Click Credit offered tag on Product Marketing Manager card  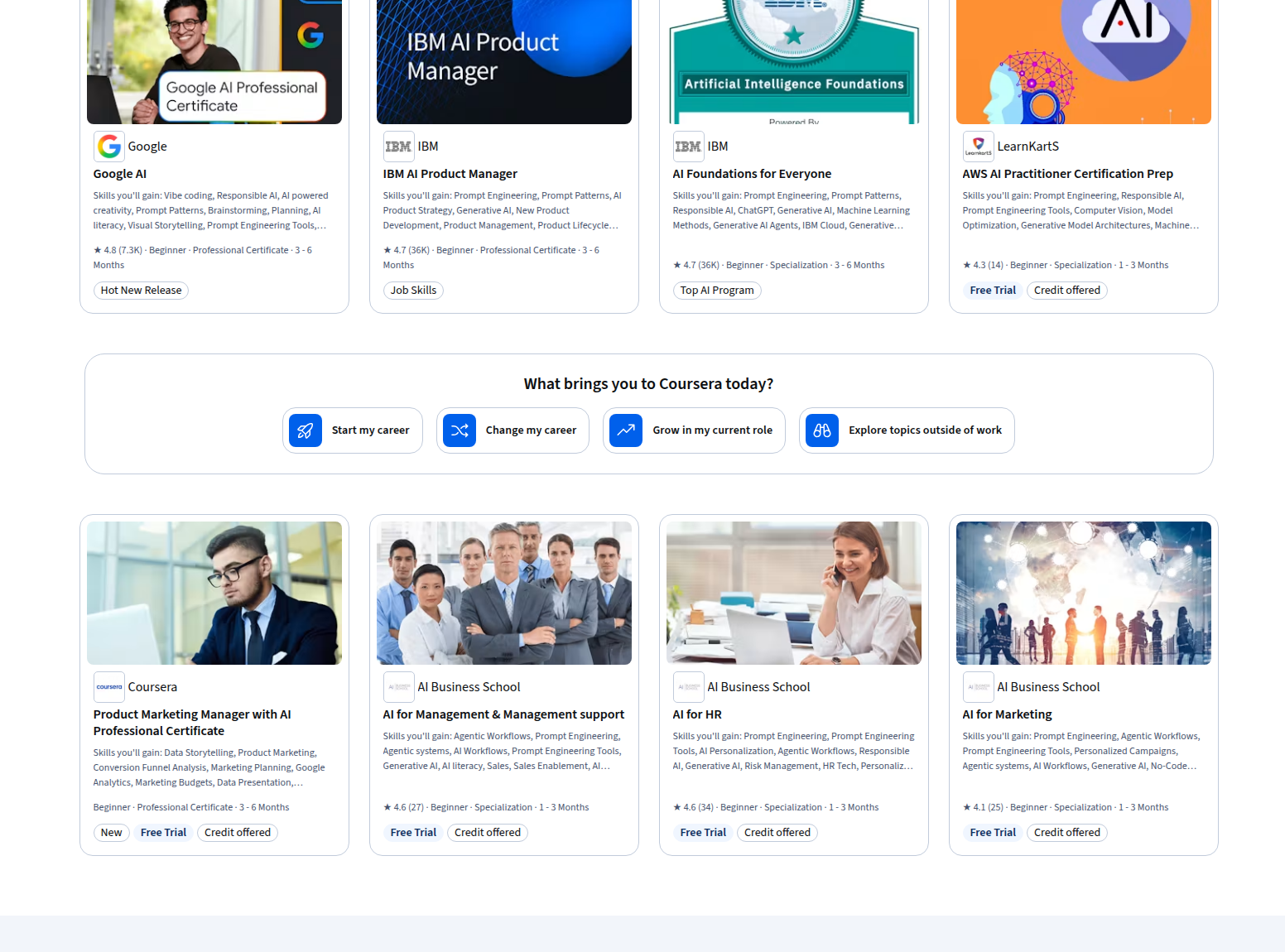point(238,833)
